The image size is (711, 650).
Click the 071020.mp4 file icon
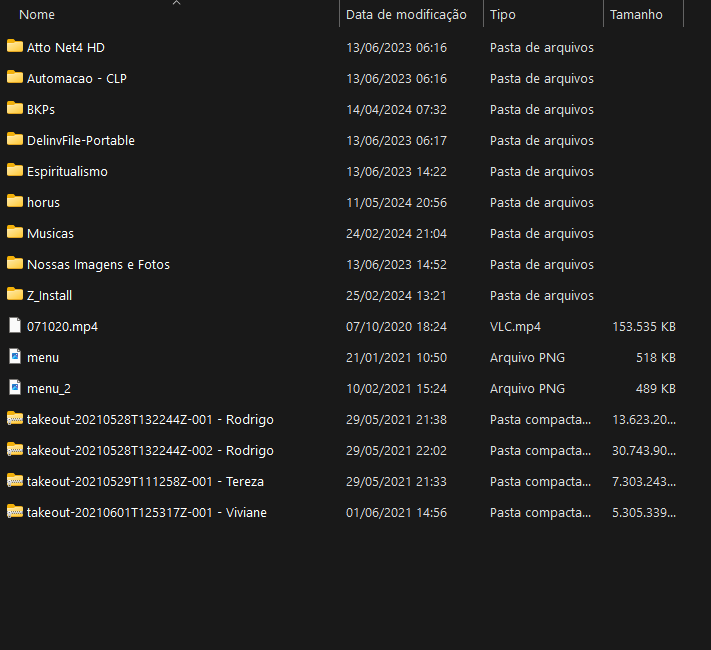(15, 326)
